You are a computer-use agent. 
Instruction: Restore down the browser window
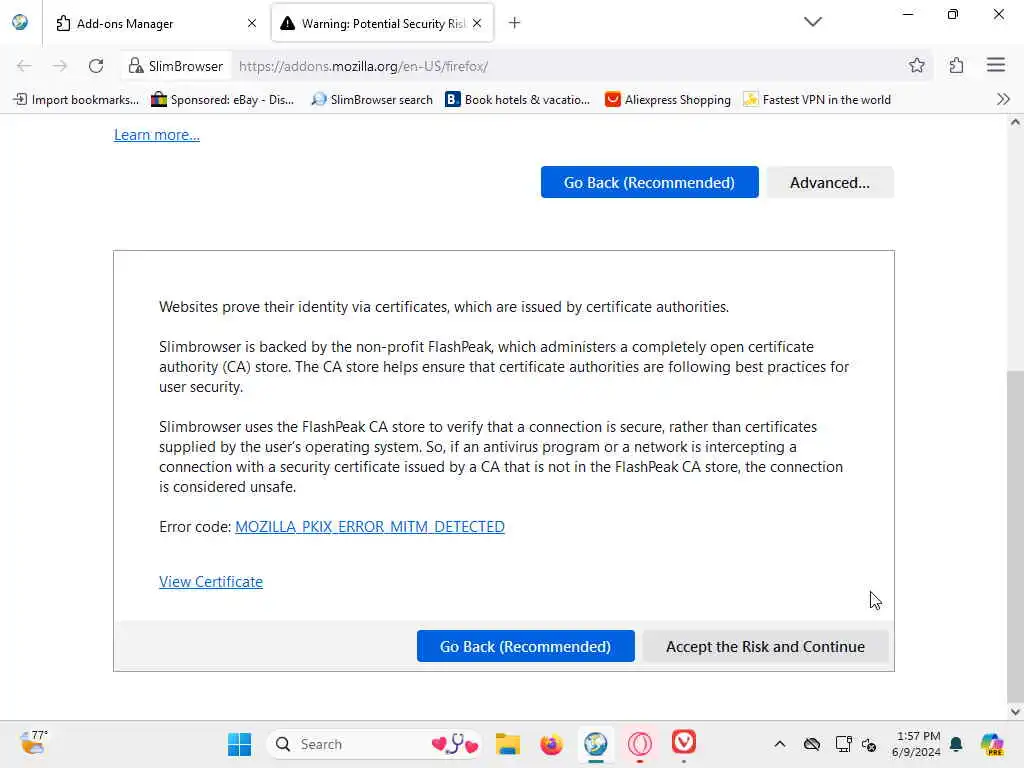point(953,14)
